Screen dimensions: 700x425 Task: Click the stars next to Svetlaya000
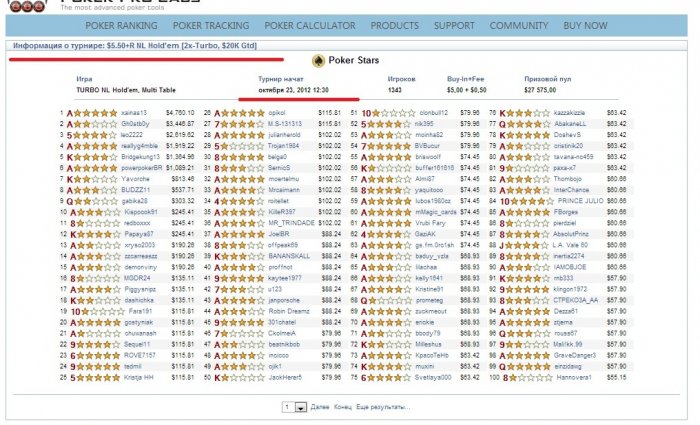tap(389, 378)
